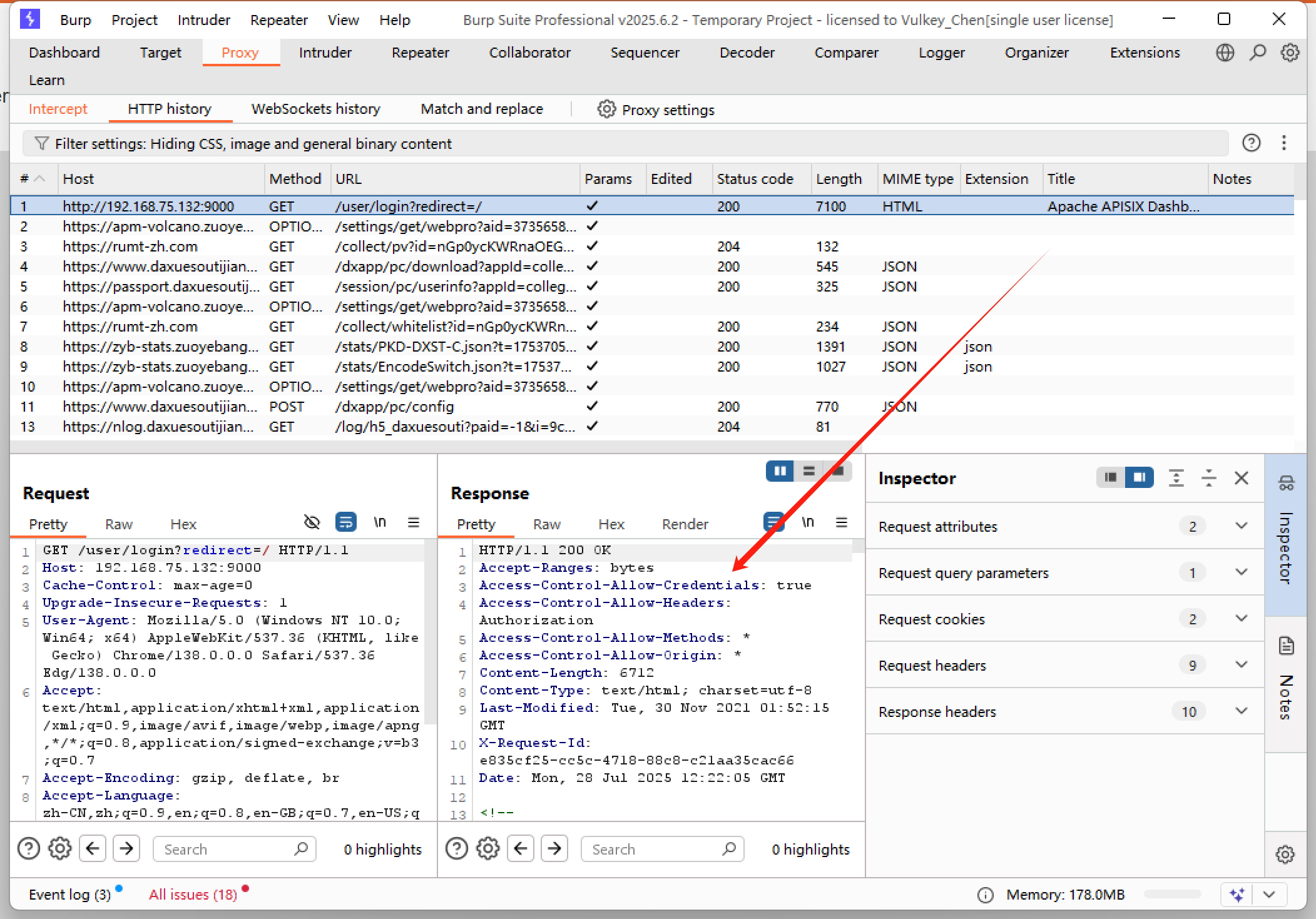Click Response search magnifier icon
Screen dimensions: 1316x919
tap(729, 849)
